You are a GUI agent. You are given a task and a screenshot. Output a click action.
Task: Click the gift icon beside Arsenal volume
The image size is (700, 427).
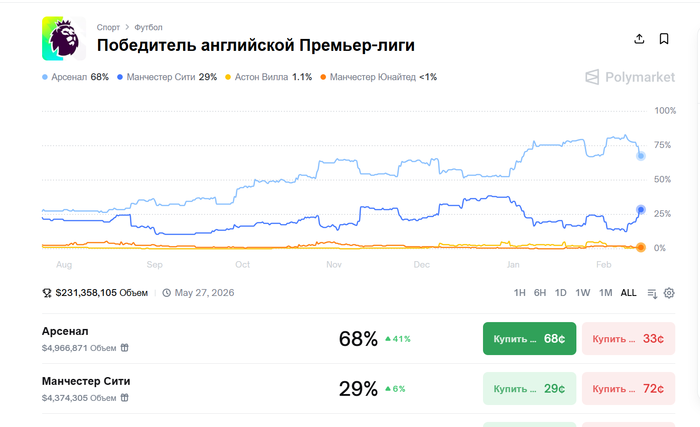(x=125, y=347)
